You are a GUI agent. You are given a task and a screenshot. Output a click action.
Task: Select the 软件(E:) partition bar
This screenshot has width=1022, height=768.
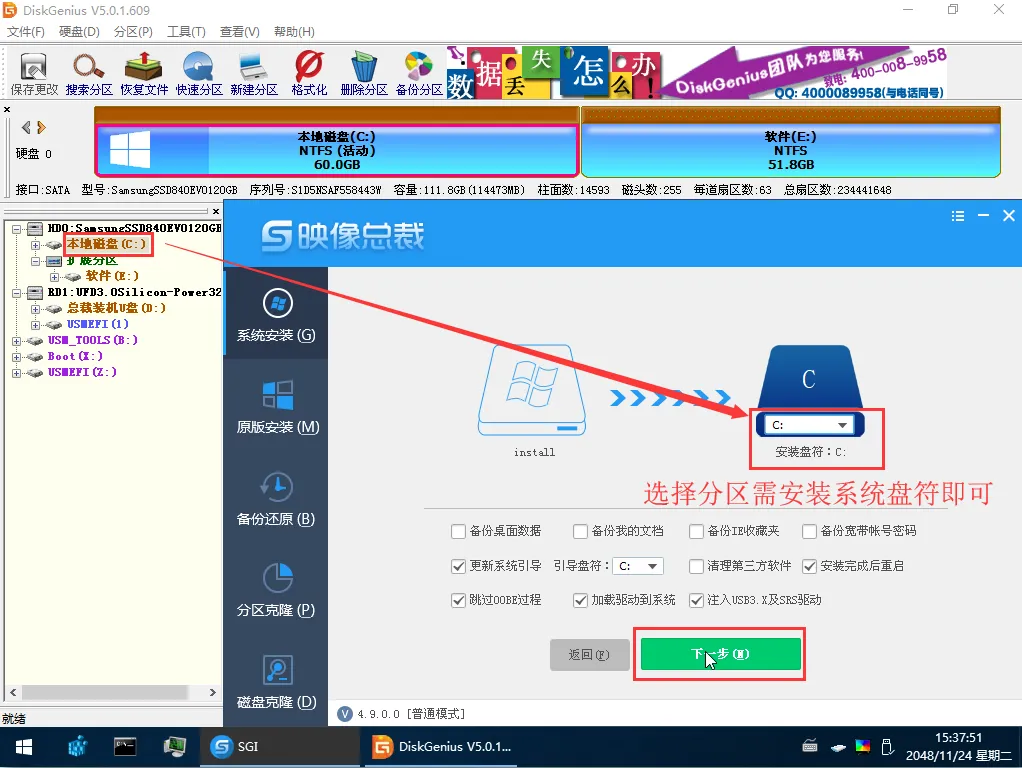pyautogui.click(x=790, y=150)
